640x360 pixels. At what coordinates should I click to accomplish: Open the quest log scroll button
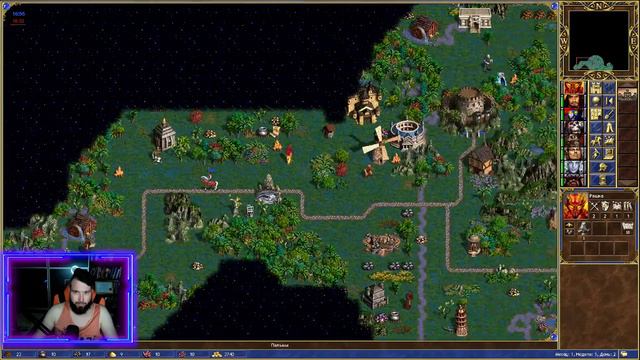tap(596, 114)
